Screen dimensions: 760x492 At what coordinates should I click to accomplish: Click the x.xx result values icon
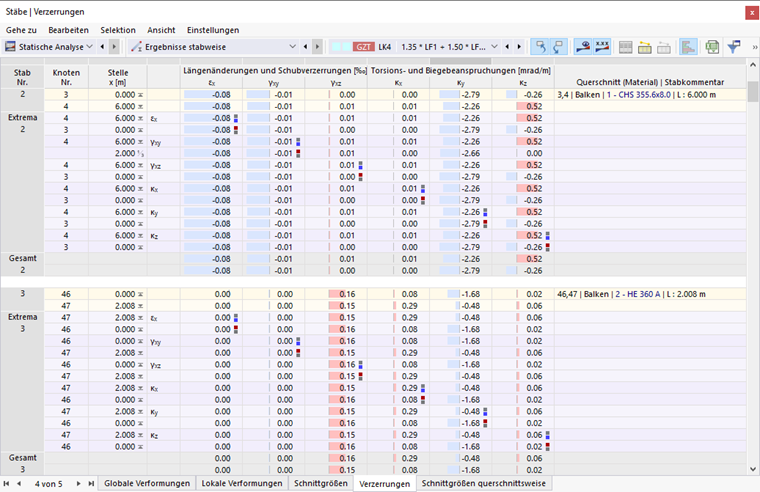click(602, 47)
